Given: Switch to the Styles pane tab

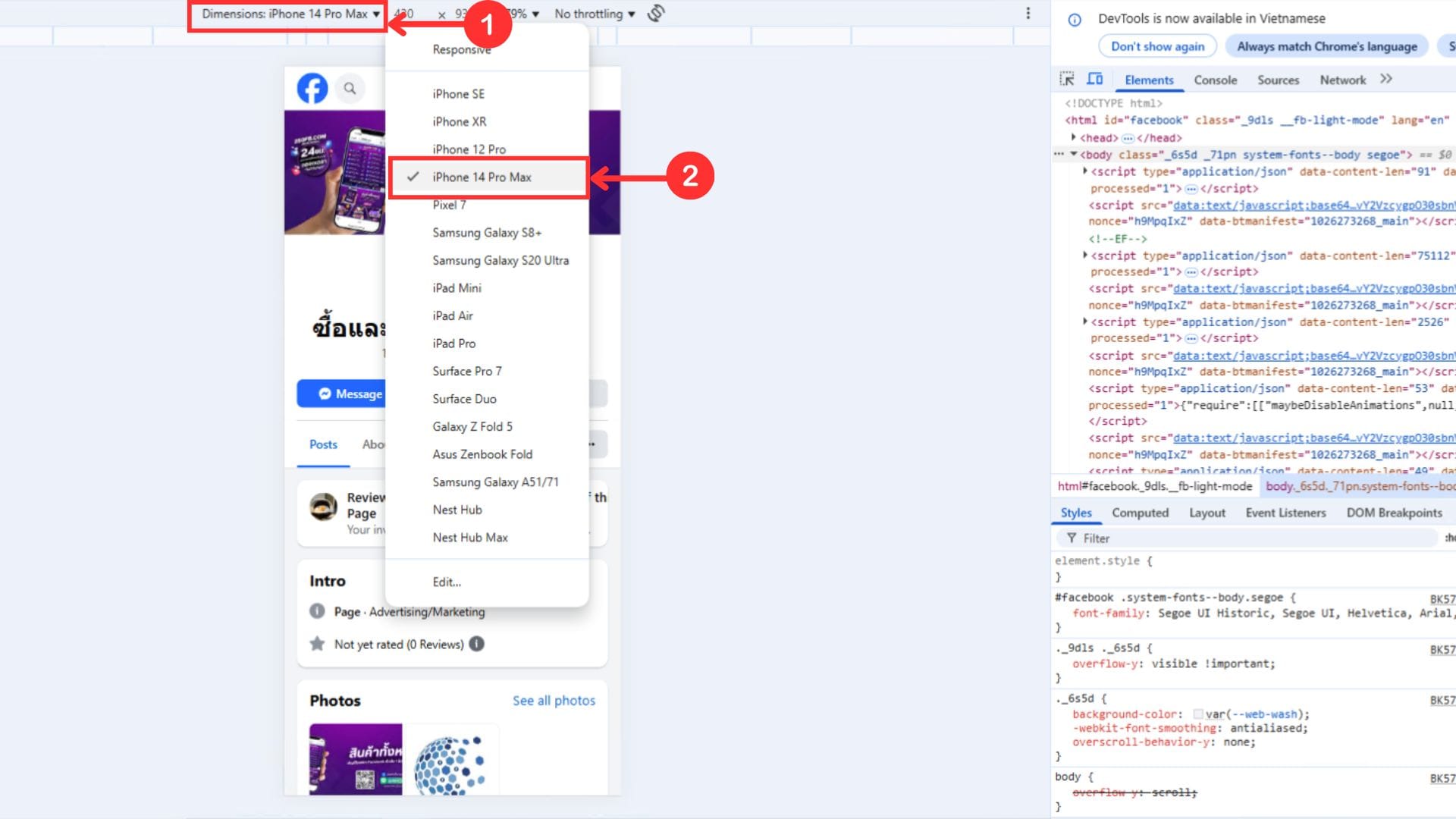Looking at the screenshot, I should (1075, 513).
